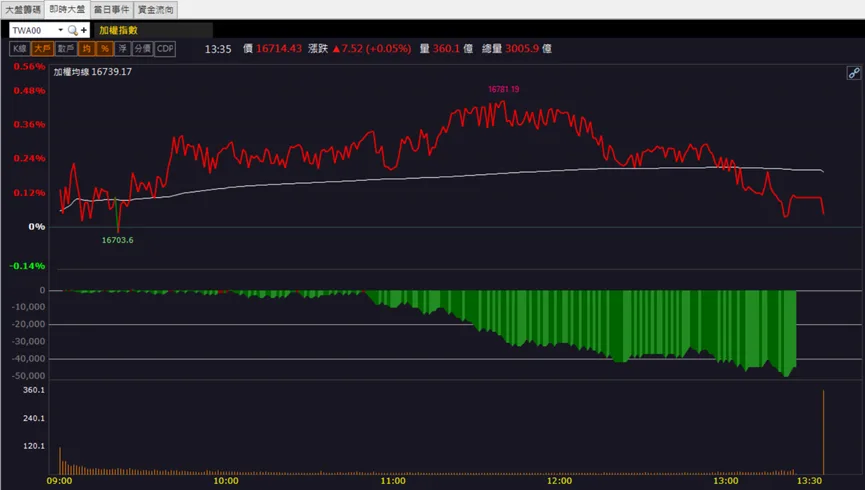This screenshot has height=490, width=865.
Task: Click the low marker 16703.6
Action: pyautogui.click(x=118, y=240)
